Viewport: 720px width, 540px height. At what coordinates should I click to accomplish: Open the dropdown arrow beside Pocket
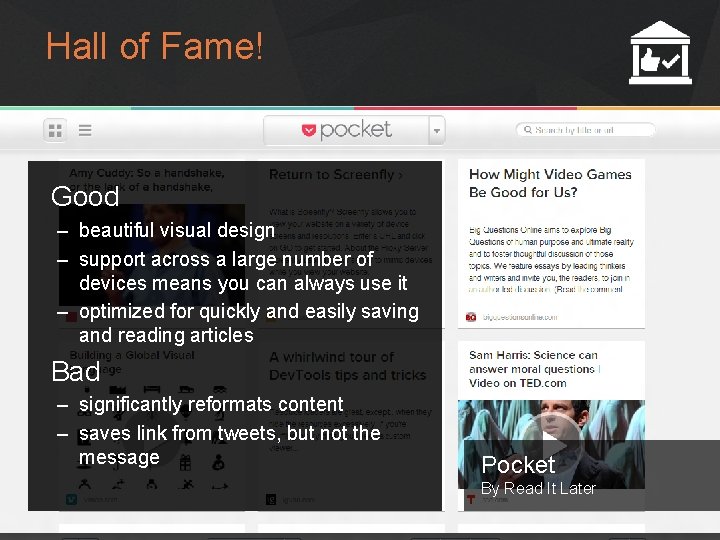click(x=437, y=130)
